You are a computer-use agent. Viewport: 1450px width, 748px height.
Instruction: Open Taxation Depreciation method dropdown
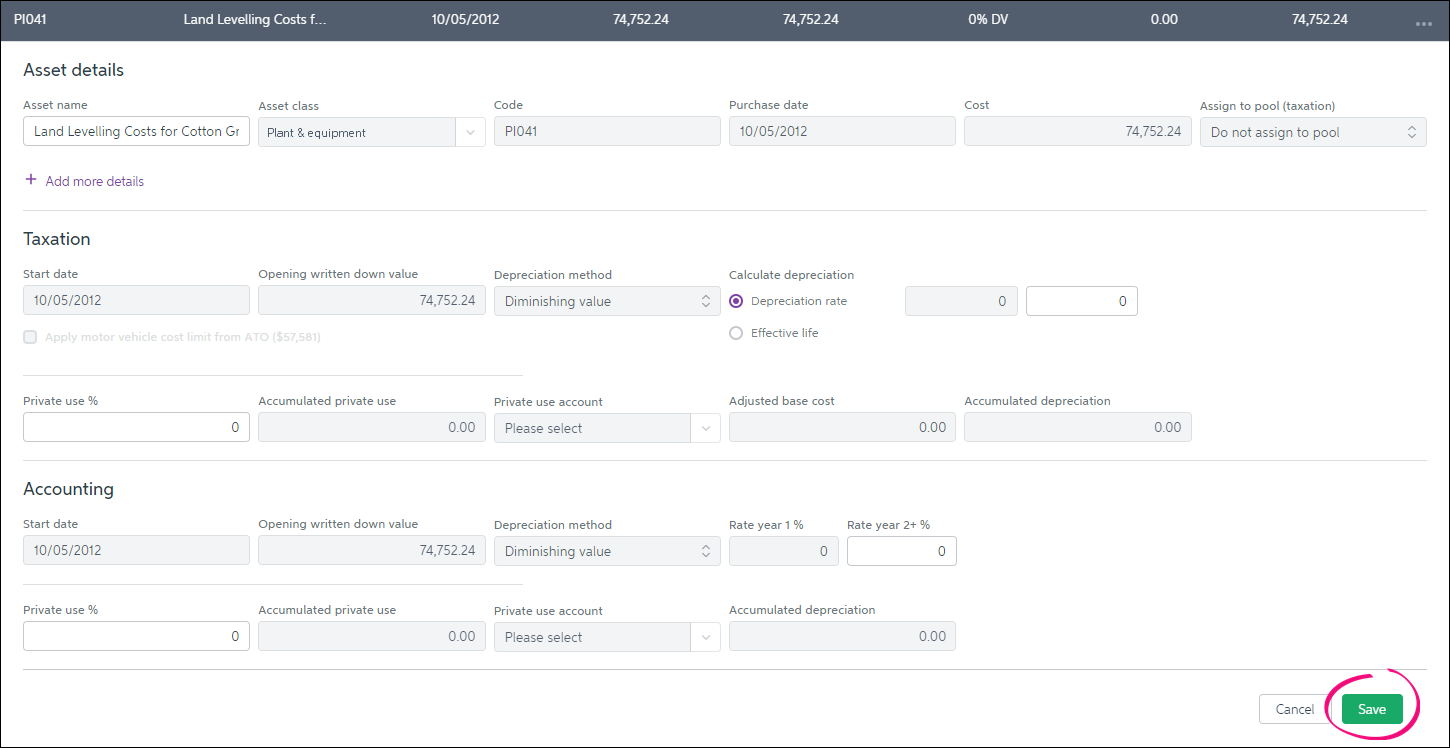tap(606, 301)
